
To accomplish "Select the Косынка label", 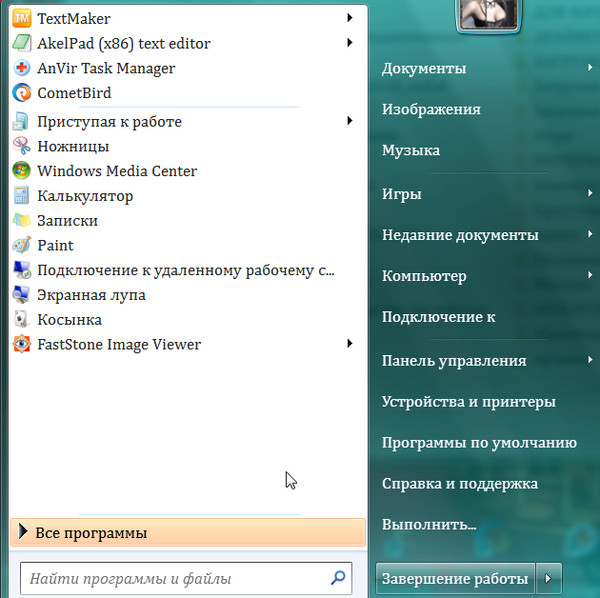I will 70,320.
